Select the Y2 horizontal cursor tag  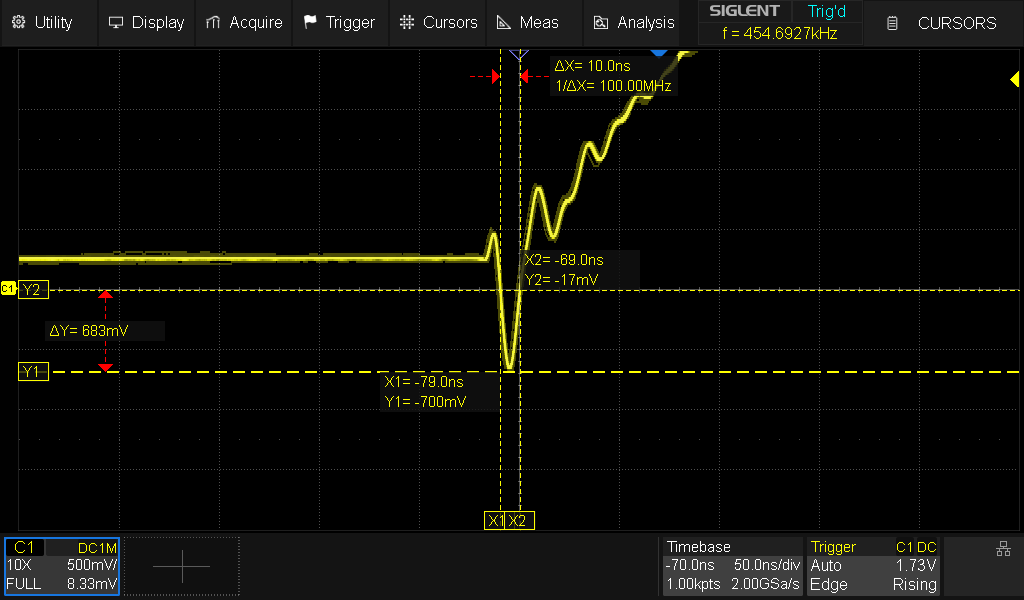tap(32, 290)
